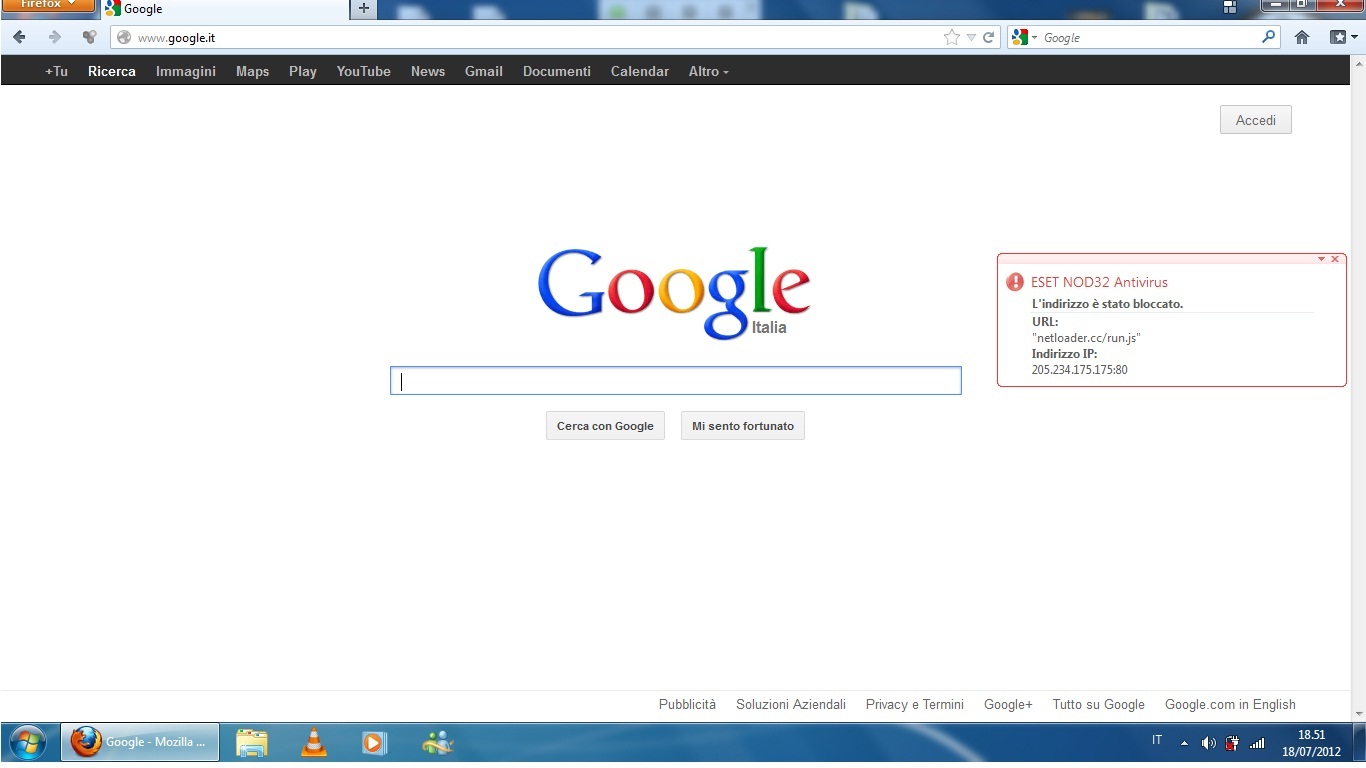
Task: Click the ESET red alert icon
Action: (x=1015, y=282)
